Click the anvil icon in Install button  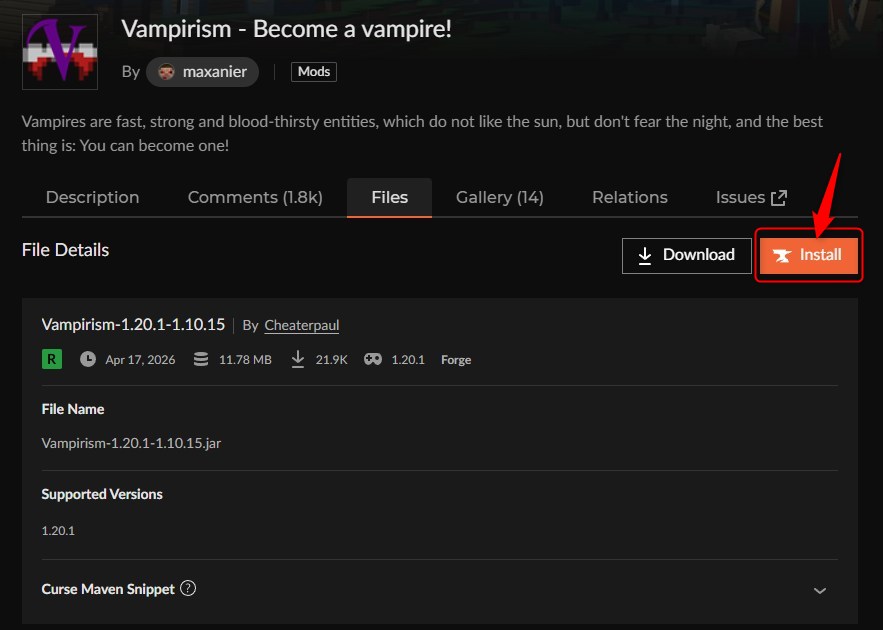[x=782, y=255]
